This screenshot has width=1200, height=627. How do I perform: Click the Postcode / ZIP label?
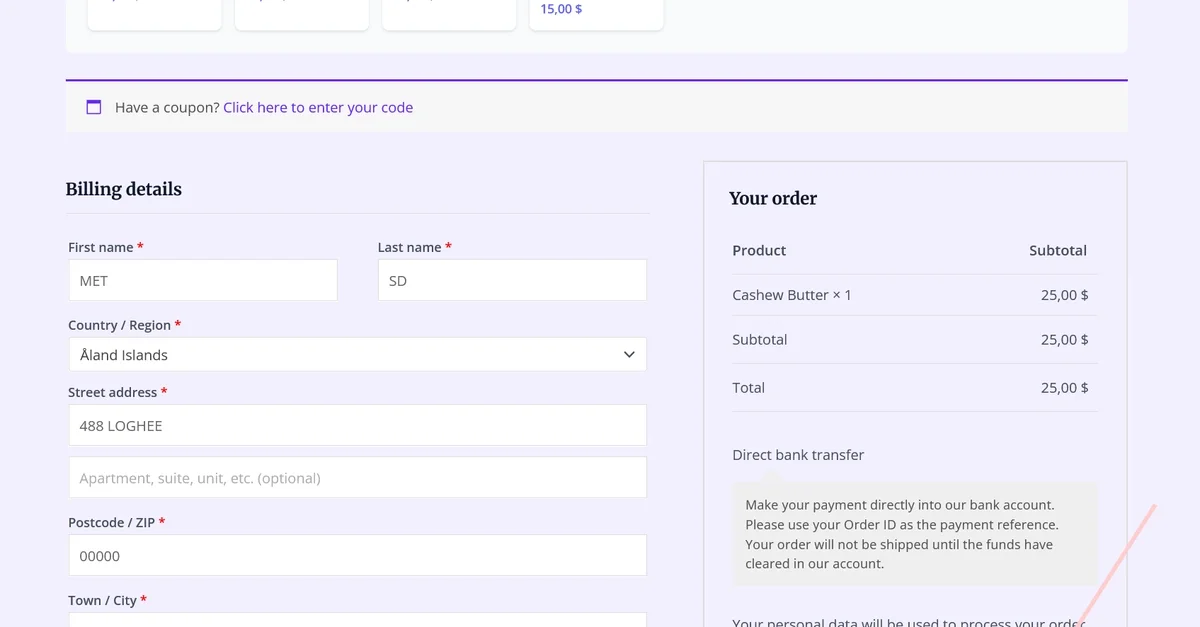click(111, 523)
